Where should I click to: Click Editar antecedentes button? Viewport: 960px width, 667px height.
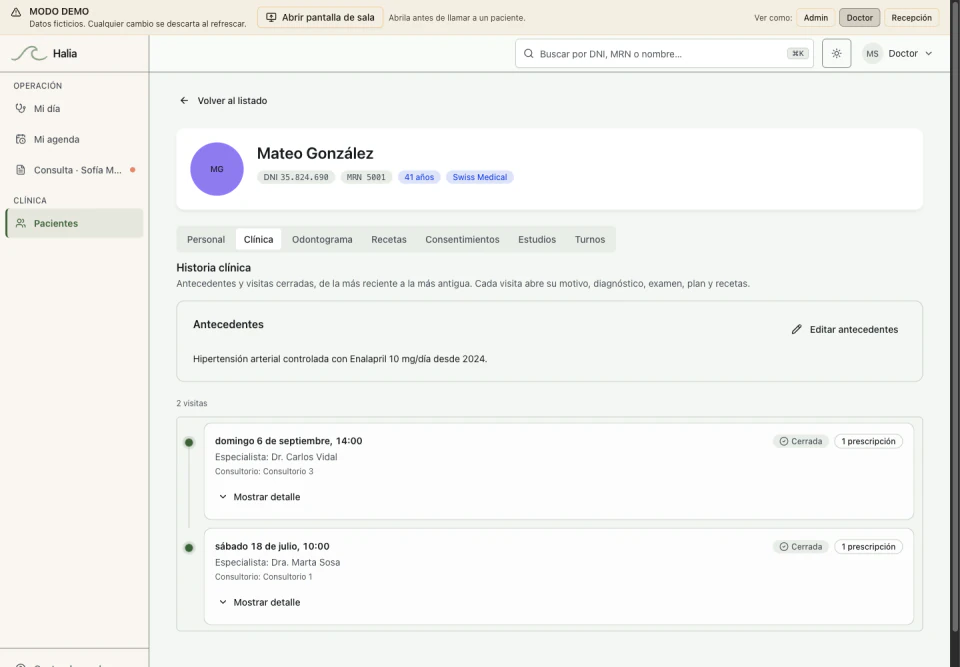[845, 330]
